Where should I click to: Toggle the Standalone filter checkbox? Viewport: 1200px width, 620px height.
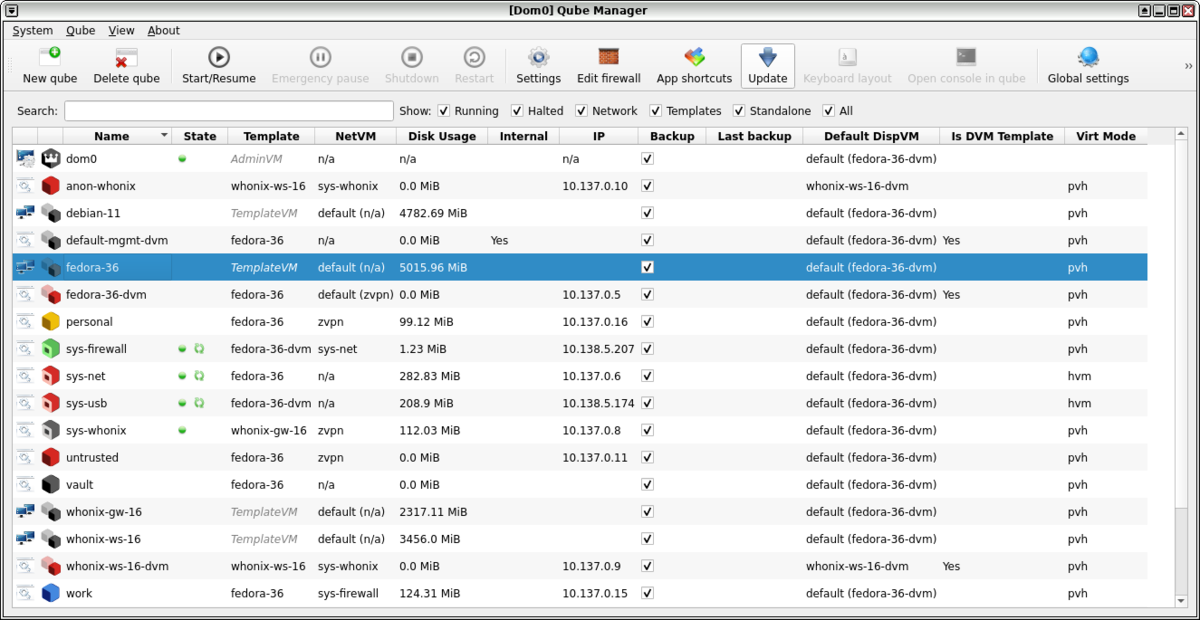pyautogui.click(x=739, y=110)
